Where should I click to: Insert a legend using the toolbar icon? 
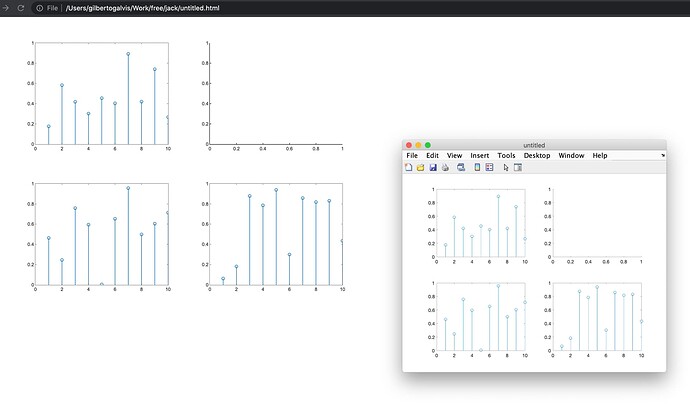point(489,167)
